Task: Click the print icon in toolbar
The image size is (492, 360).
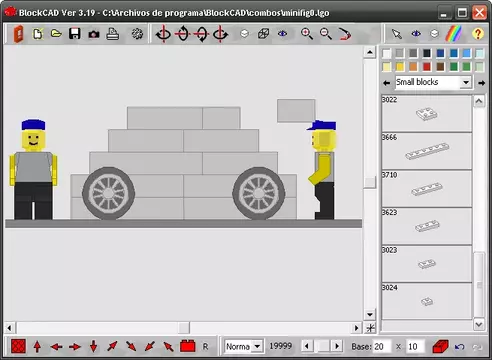Action: coord(112,34)
